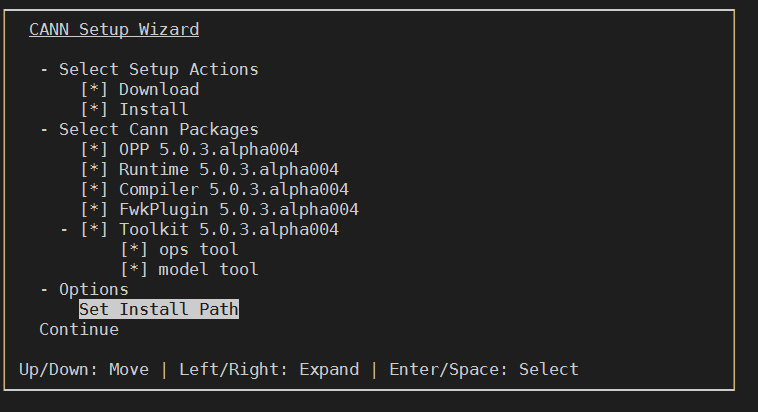Choose Continue to proceed

[79, 330]
